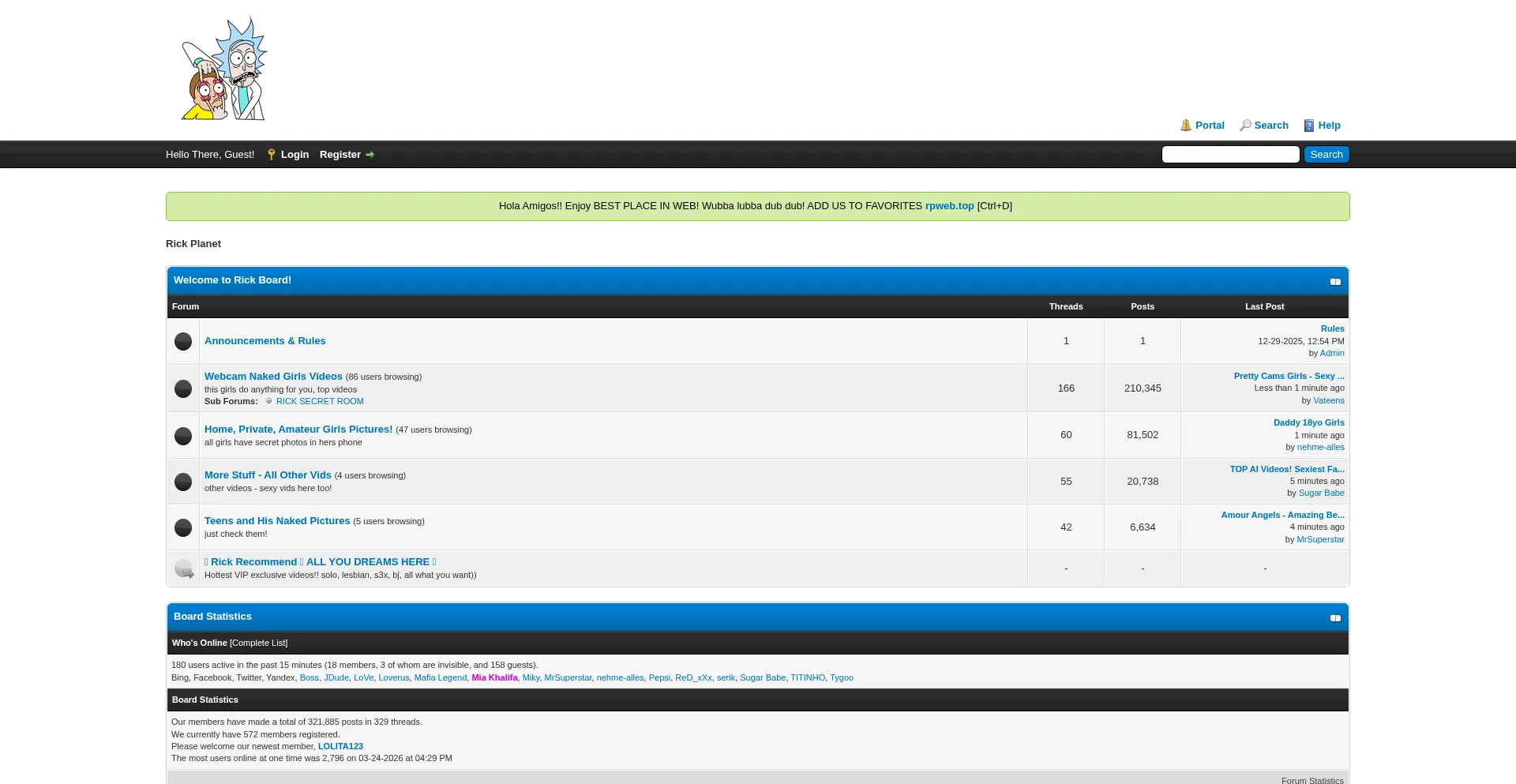Click the key icon beside Login
This screenshot has width=1516, height=784.
pos(272,155)
